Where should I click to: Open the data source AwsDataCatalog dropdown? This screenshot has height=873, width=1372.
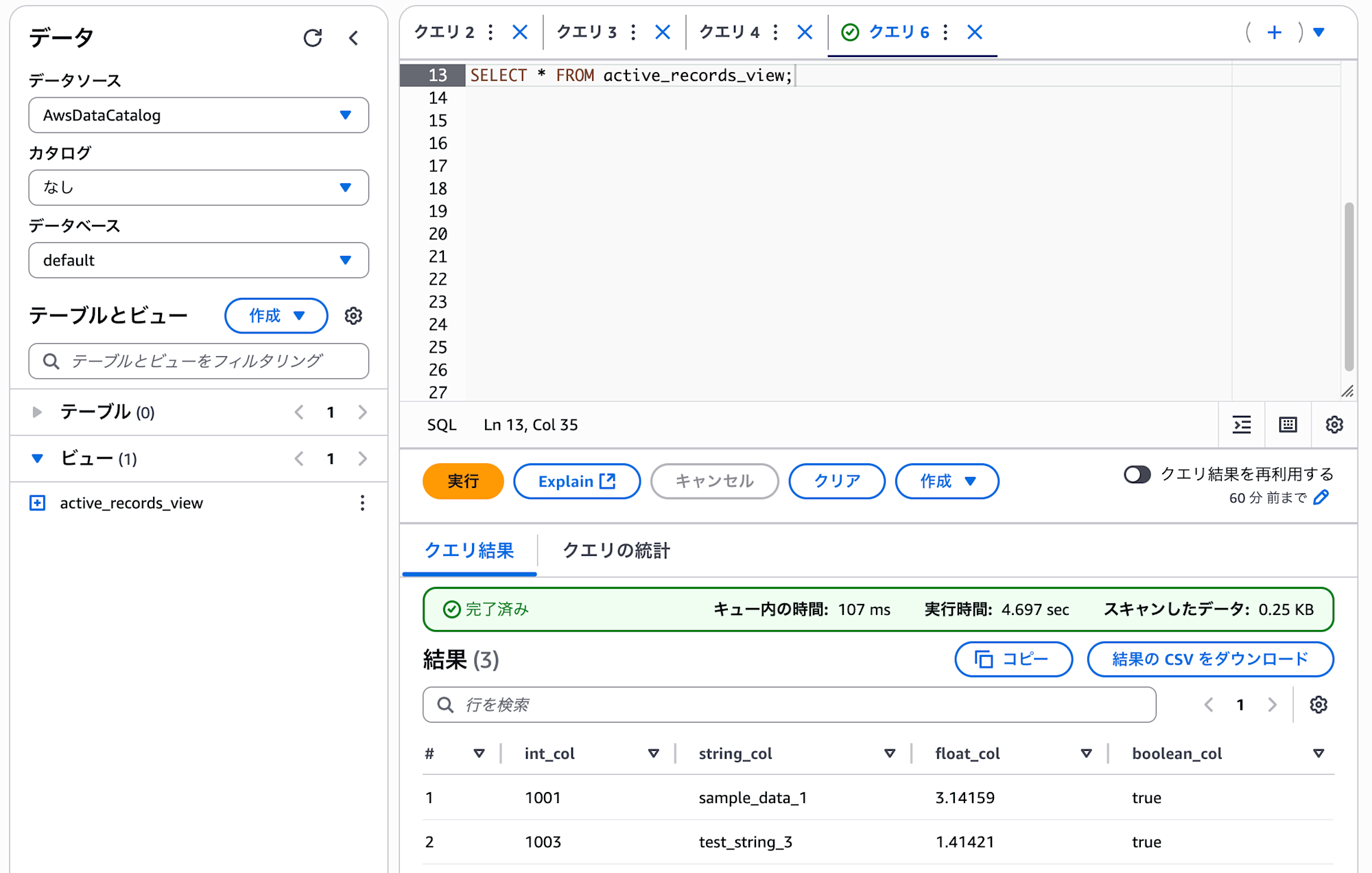199,115
